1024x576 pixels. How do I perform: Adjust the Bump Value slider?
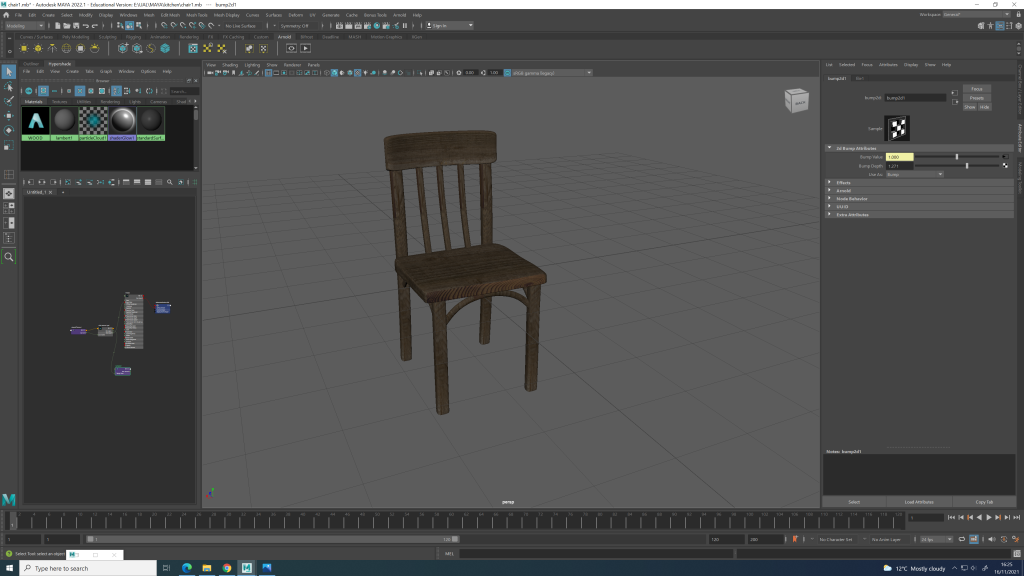click(957, 157)
